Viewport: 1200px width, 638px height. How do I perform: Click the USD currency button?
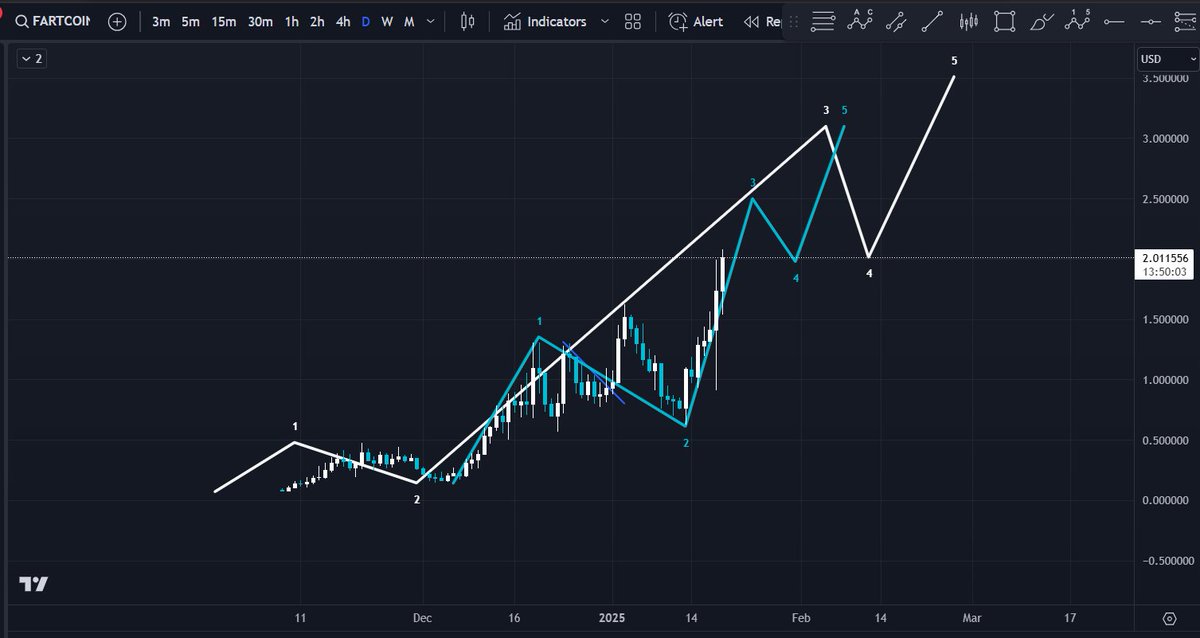tap(1165, 59)
